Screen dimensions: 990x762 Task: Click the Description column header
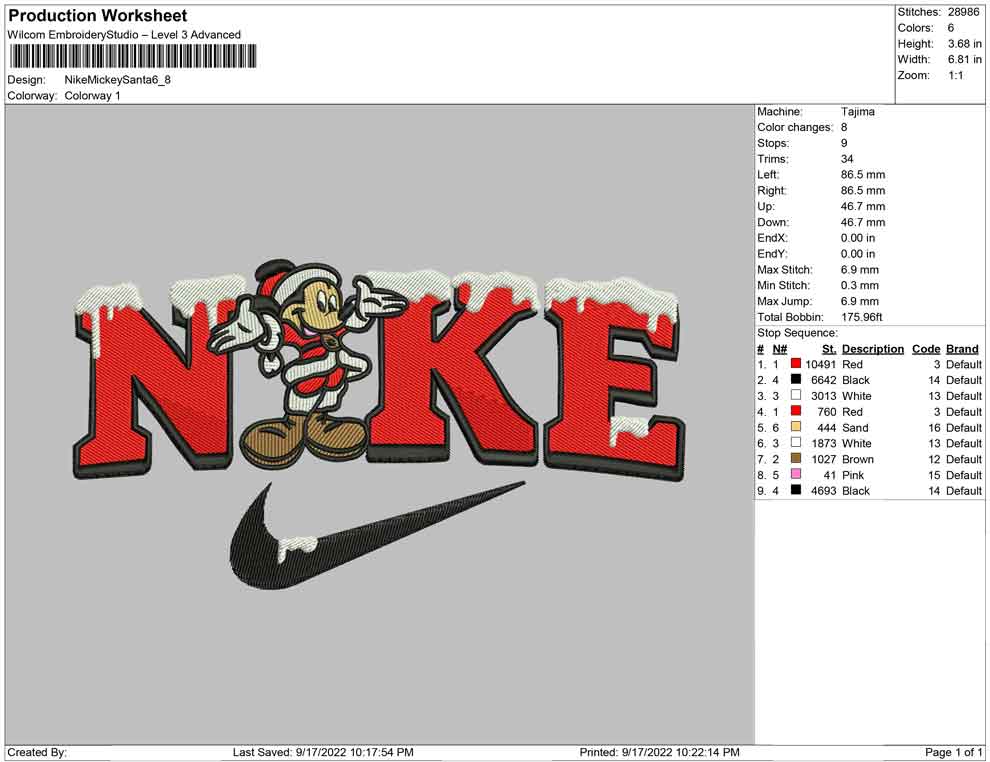pos(873,349)
